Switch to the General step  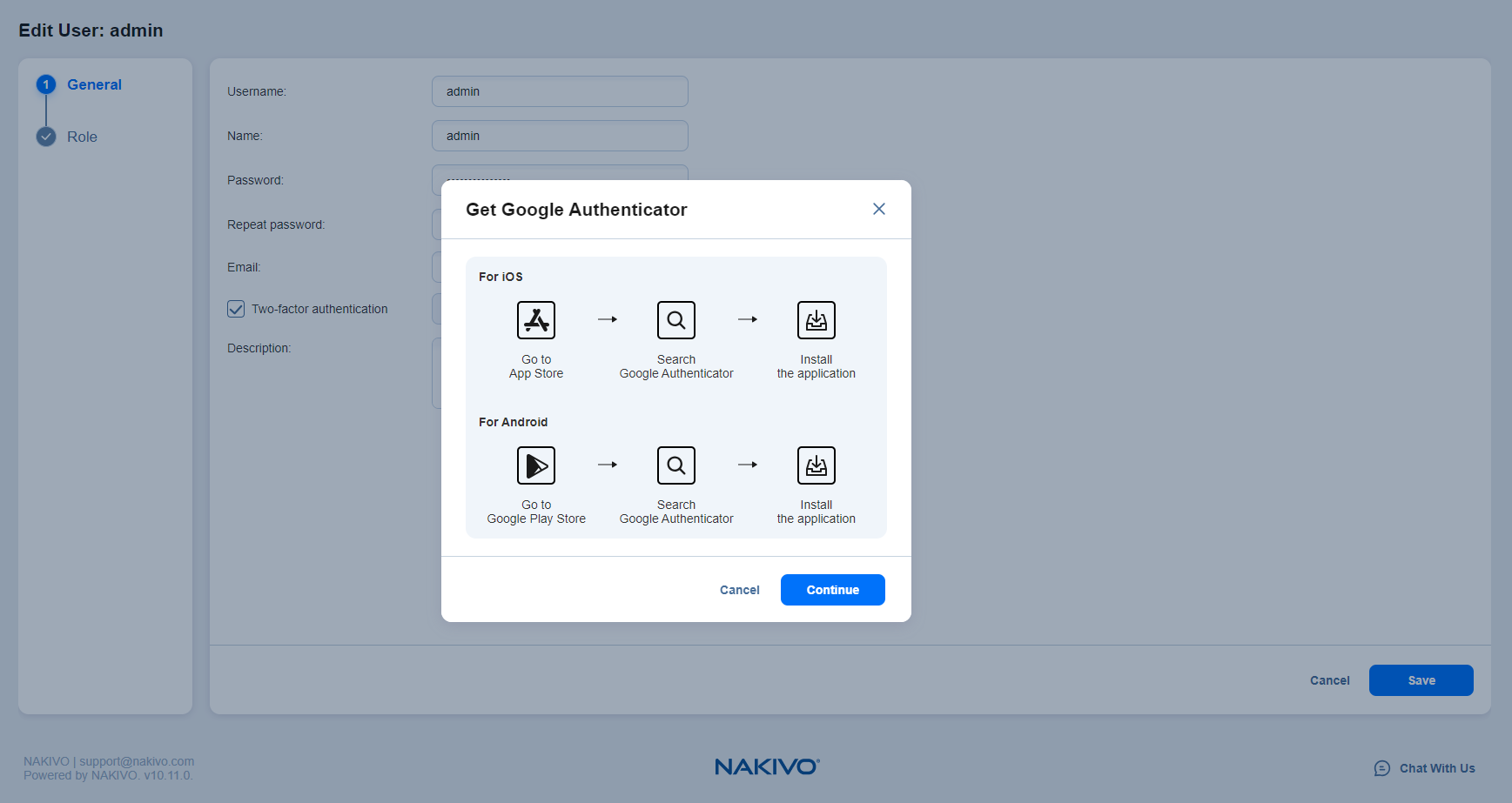pyautogui.click(x=94, y=84)
